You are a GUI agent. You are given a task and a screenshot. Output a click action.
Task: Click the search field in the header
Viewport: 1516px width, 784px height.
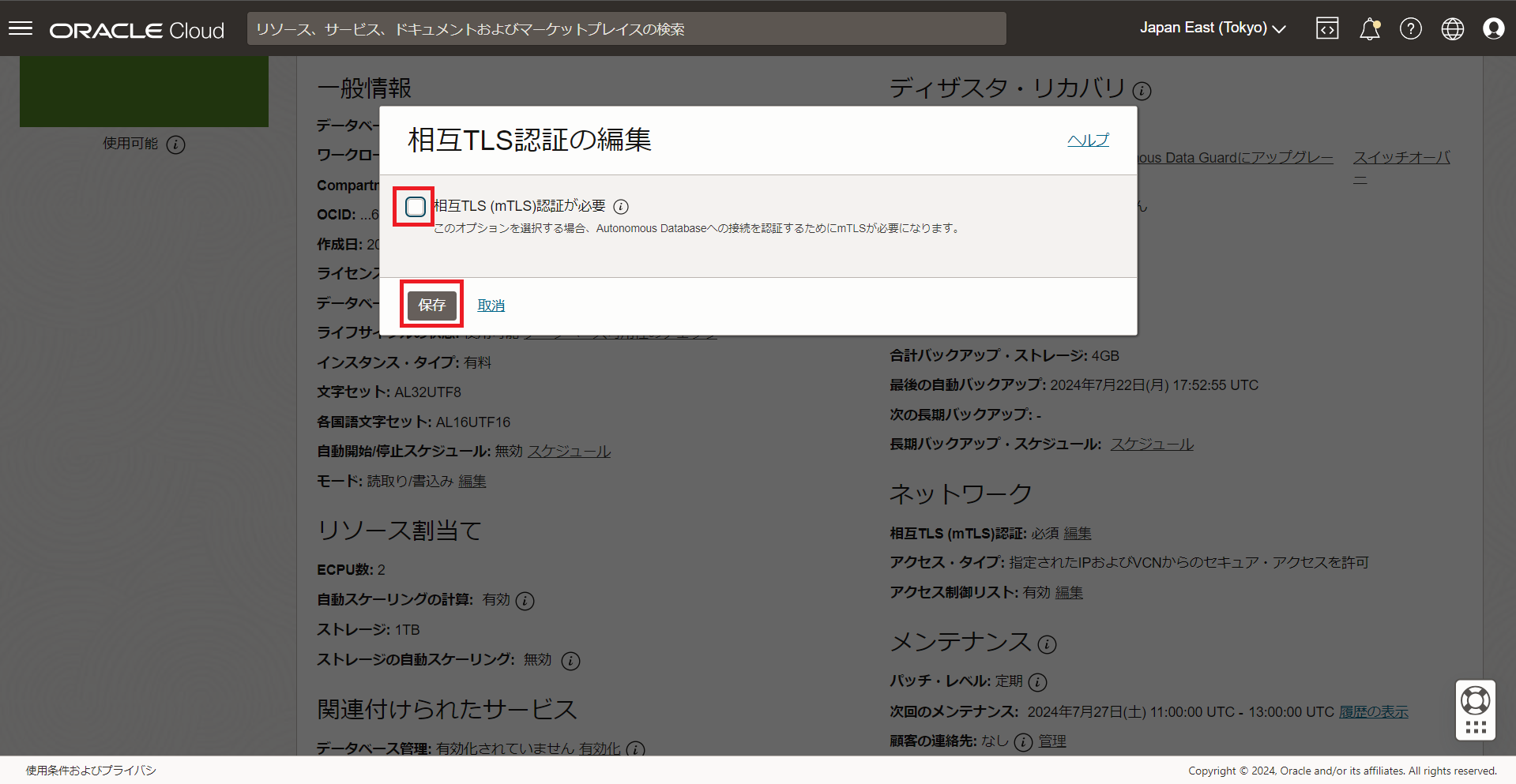[626, 28]
